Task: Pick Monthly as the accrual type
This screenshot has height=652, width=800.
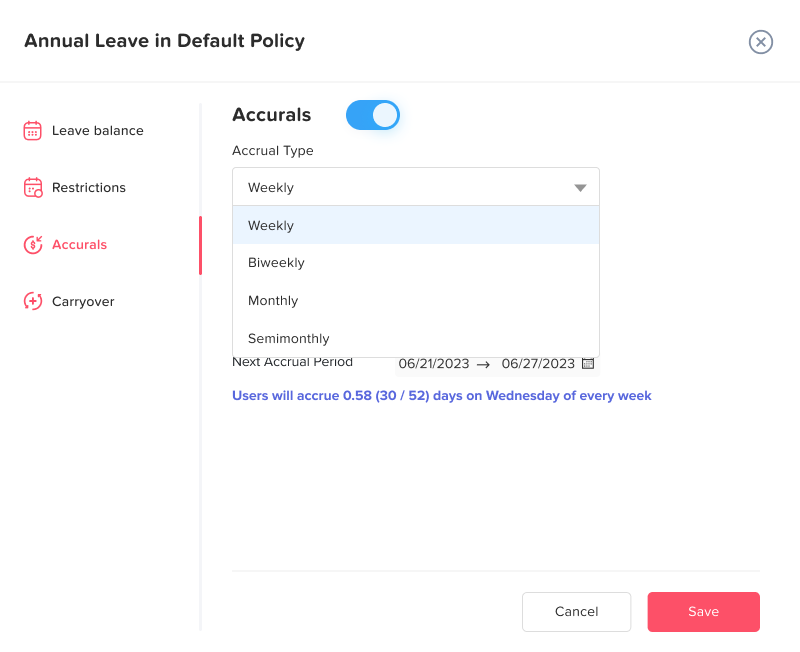Action: point(273,301)
